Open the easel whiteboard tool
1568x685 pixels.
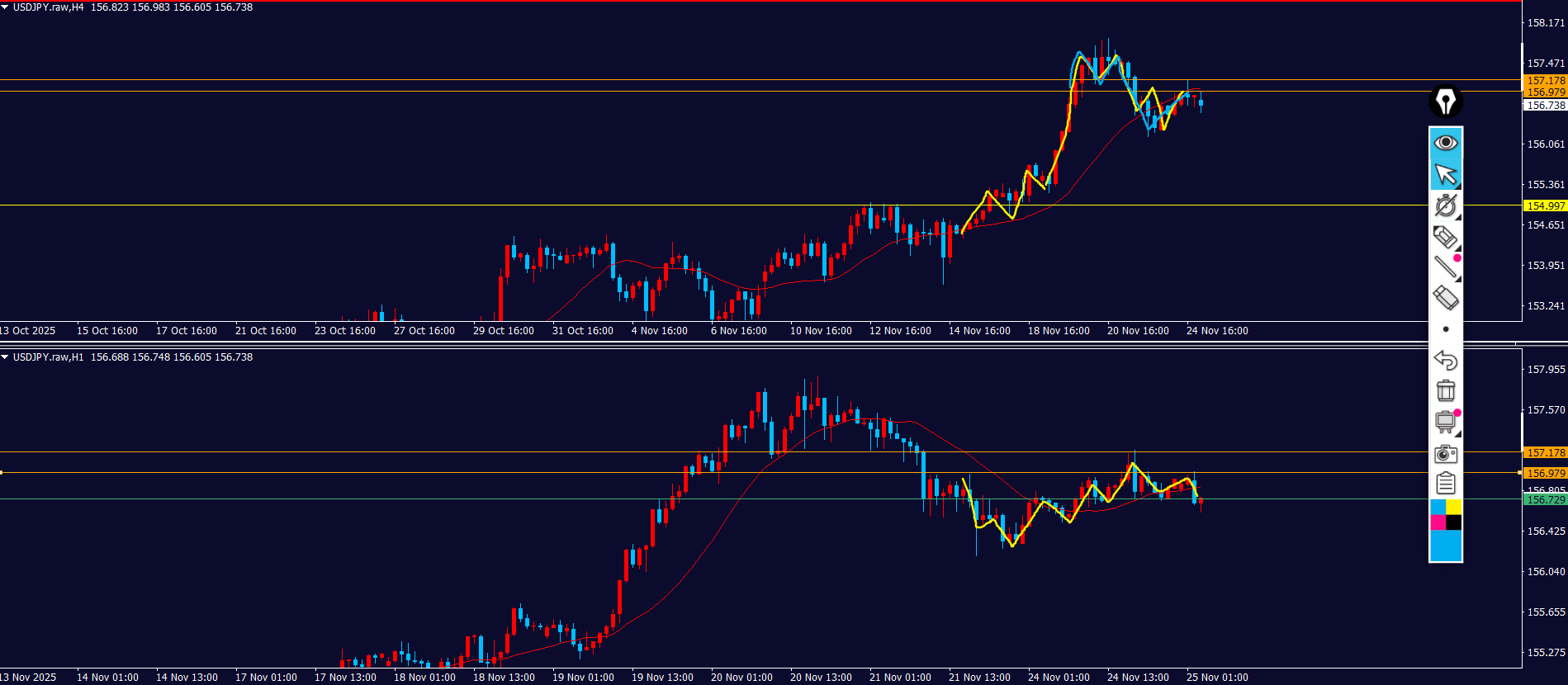point(1445,422)
